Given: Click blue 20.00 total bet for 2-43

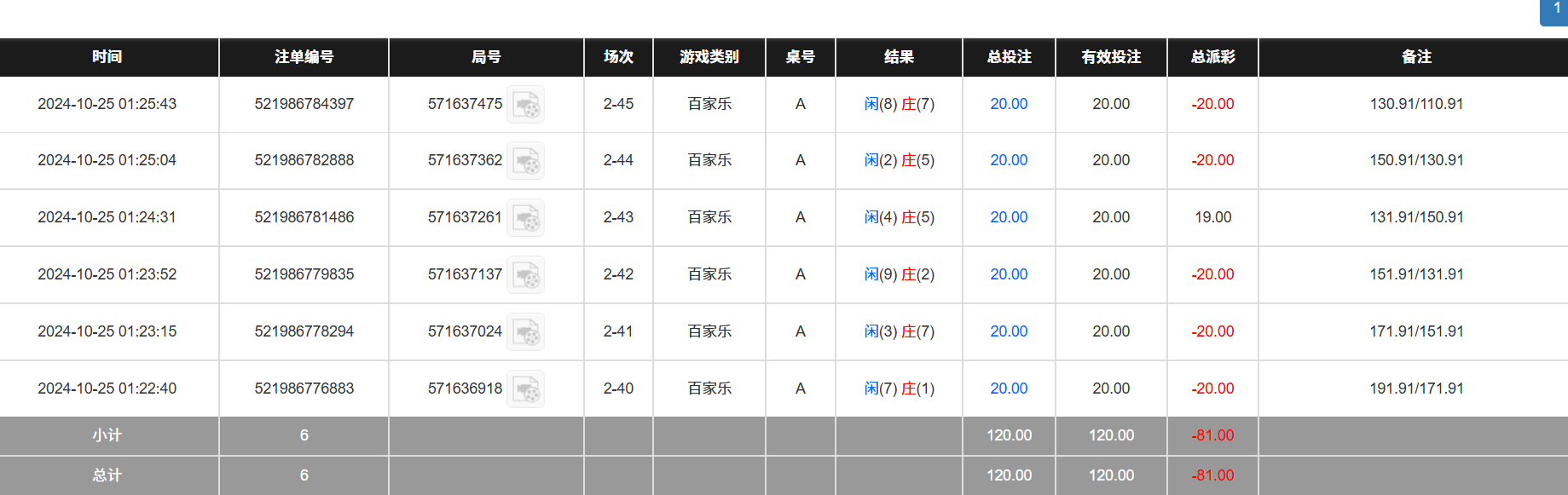Looking at the screenshot, I should click(x=1009, y=217).
